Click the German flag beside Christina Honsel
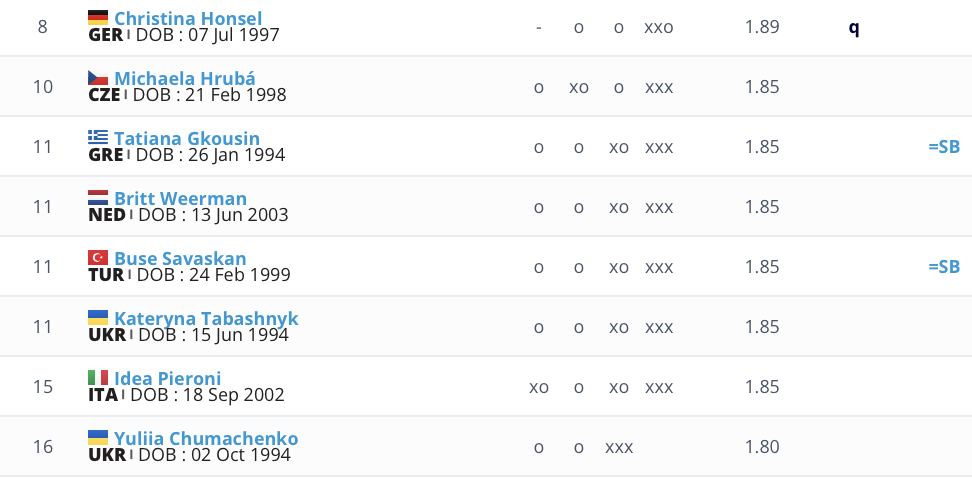Screen dimensions: 972x478 pyautogui.click(x=98, y=17)
